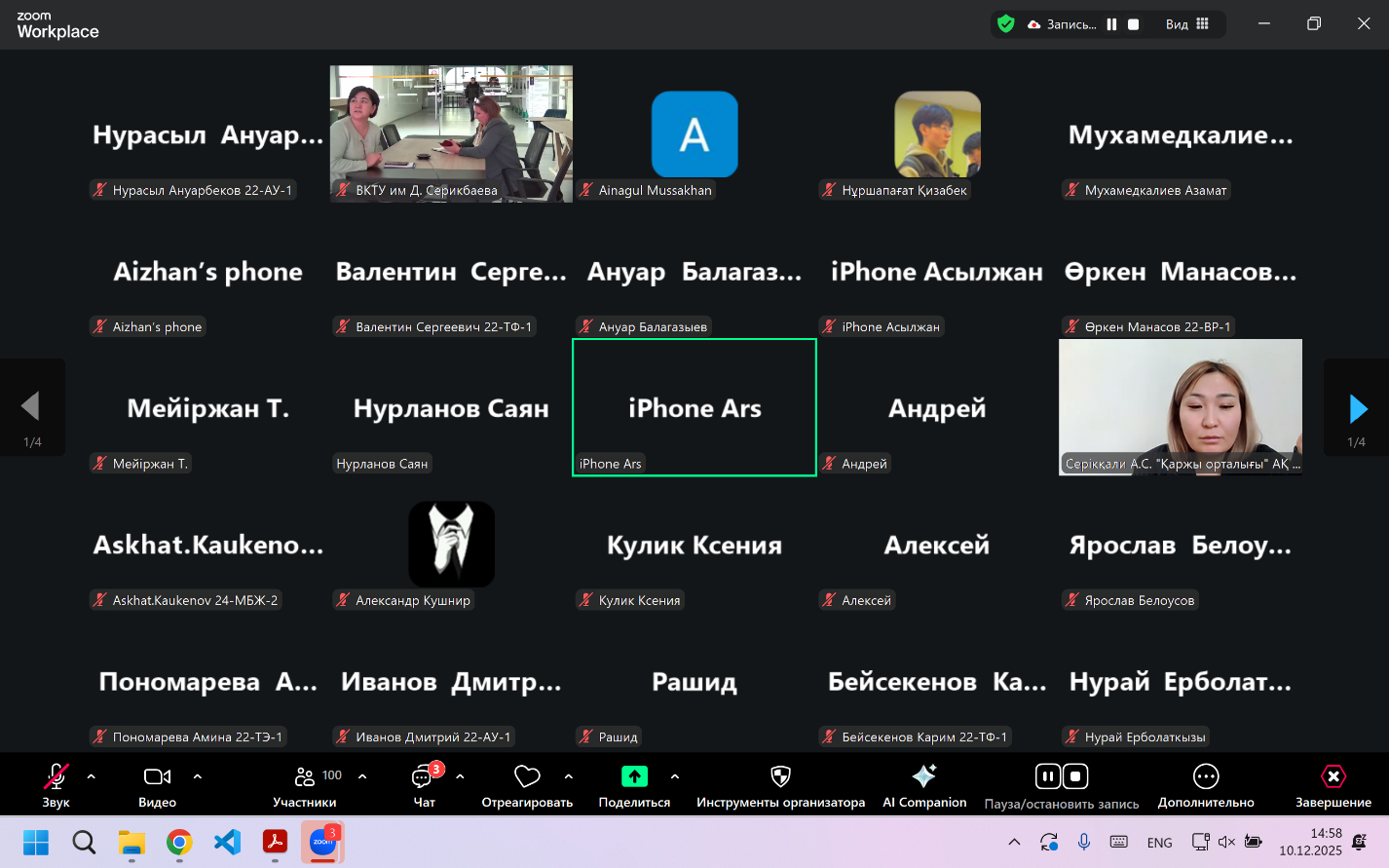The width and height of the screenshot is (1389, 868).
Task: Expand audio options arrow next to Sound
Action: (92, 776)
